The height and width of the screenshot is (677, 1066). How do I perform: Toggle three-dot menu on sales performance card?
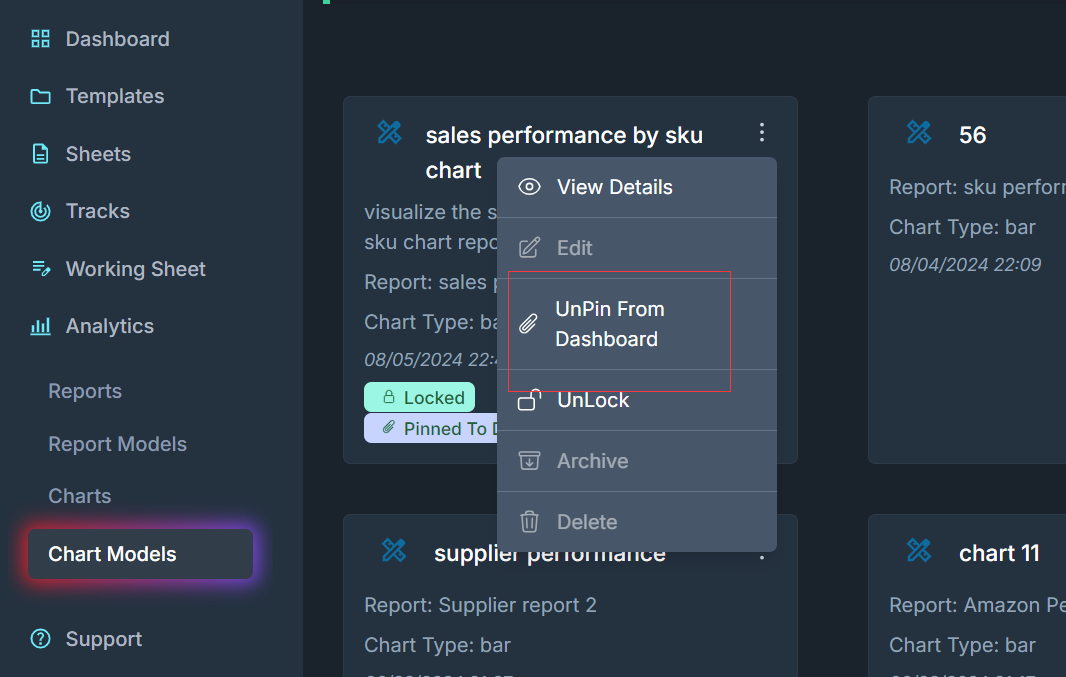point(761,133)
